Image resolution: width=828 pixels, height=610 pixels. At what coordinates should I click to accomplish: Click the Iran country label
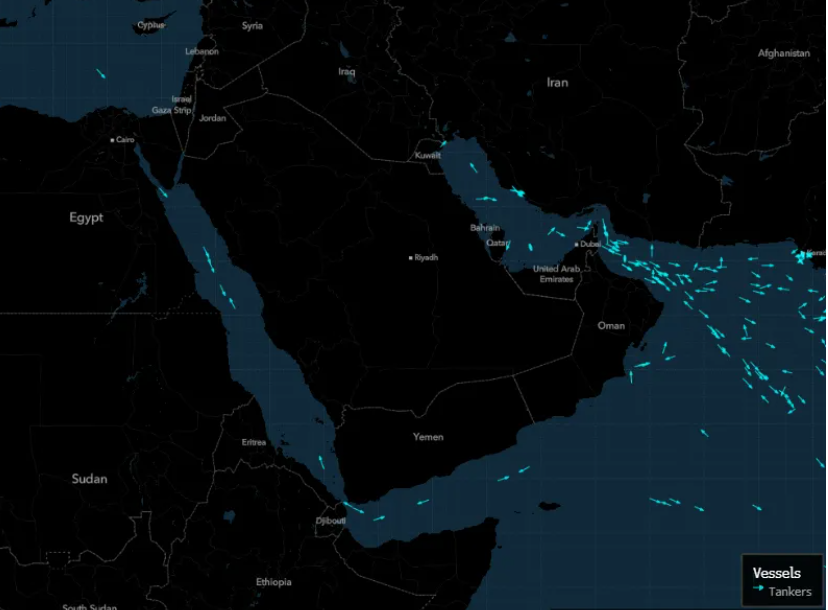point(557,82)
